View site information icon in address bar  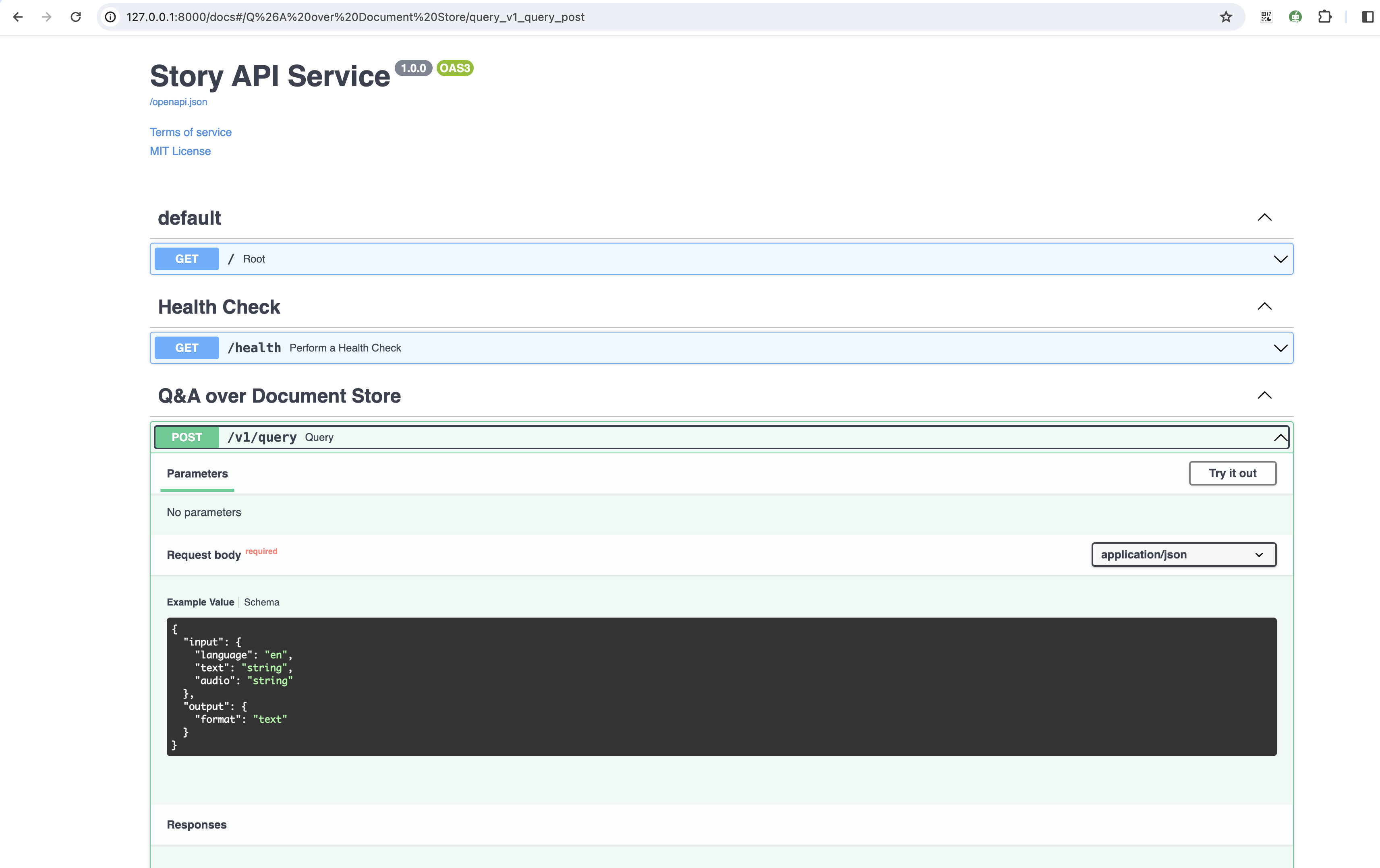111,17
